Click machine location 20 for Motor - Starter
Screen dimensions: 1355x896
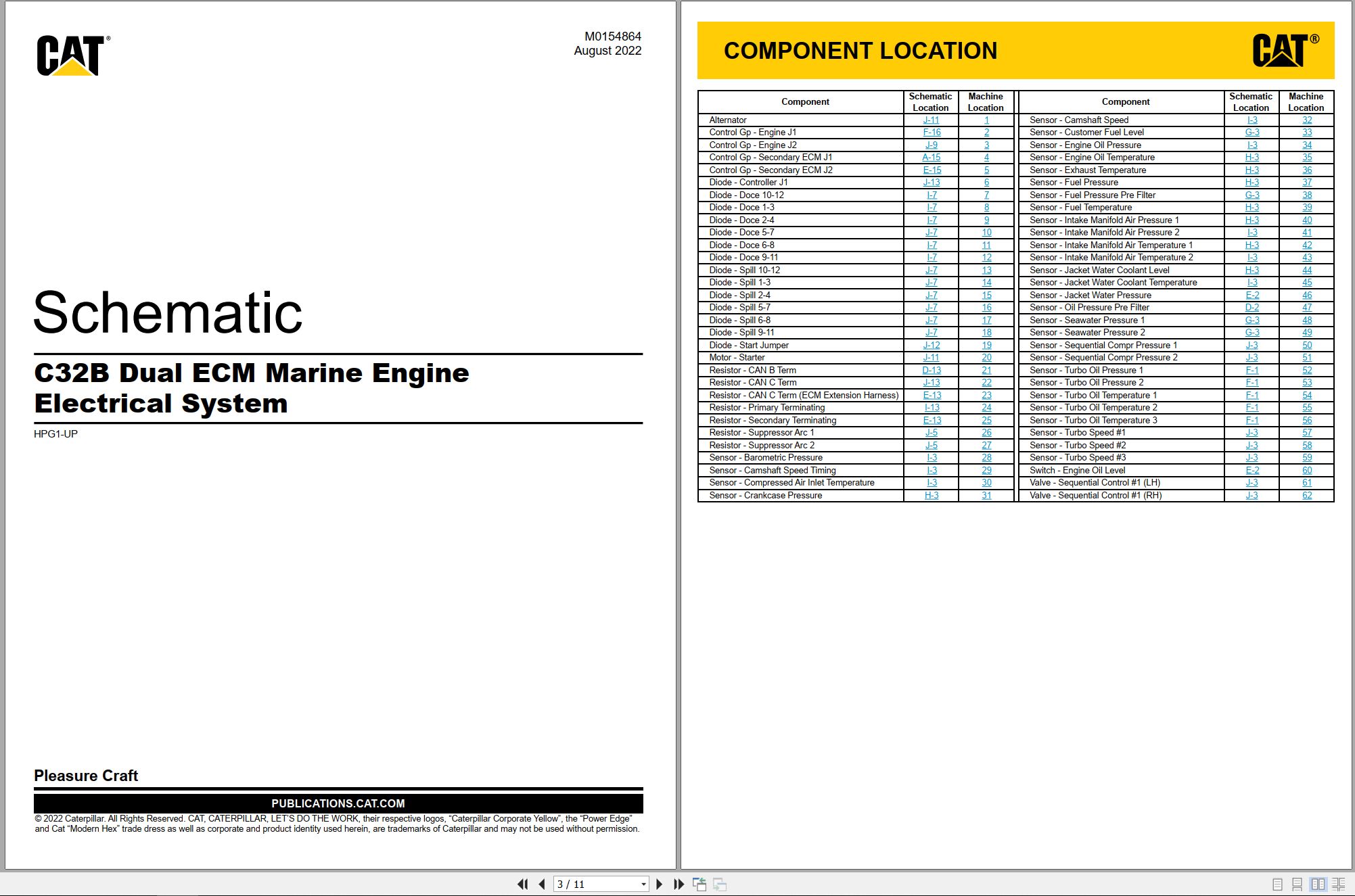point(986,358)
